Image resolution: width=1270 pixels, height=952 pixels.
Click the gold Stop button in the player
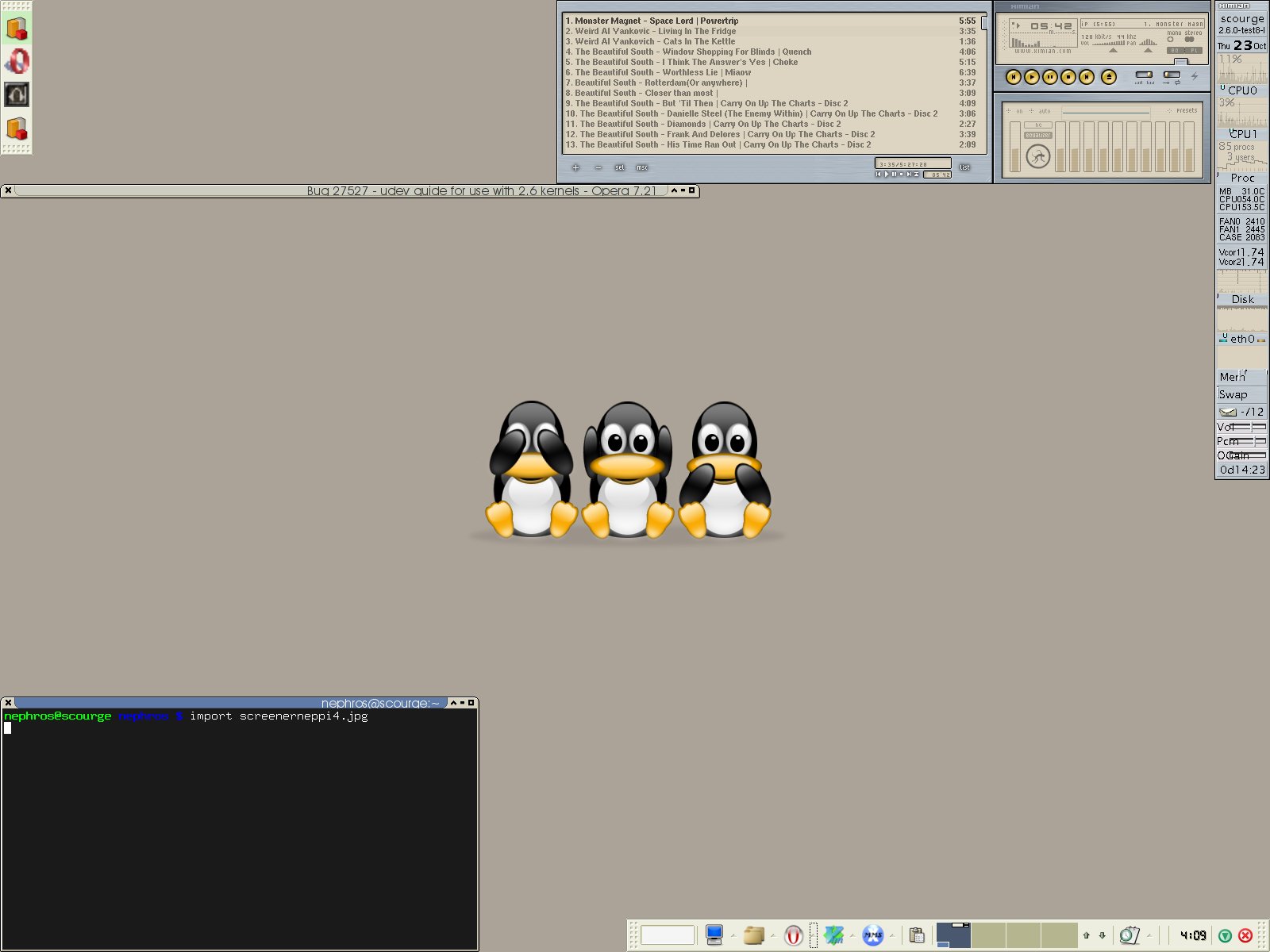coord(1068,77)
